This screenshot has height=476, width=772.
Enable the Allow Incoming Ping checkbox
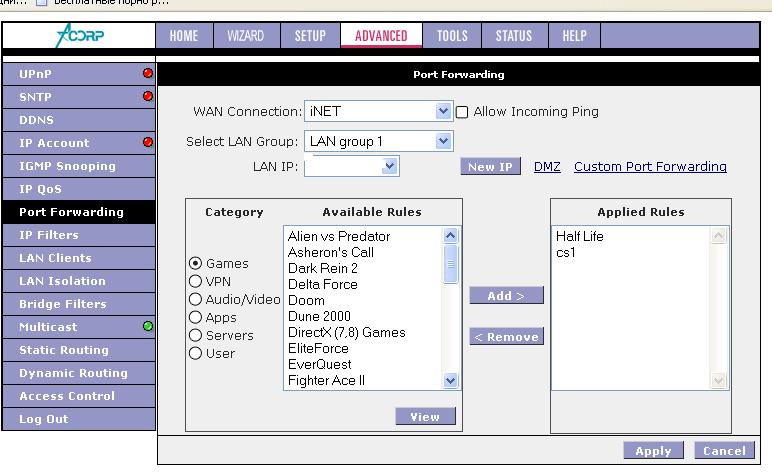462,112
